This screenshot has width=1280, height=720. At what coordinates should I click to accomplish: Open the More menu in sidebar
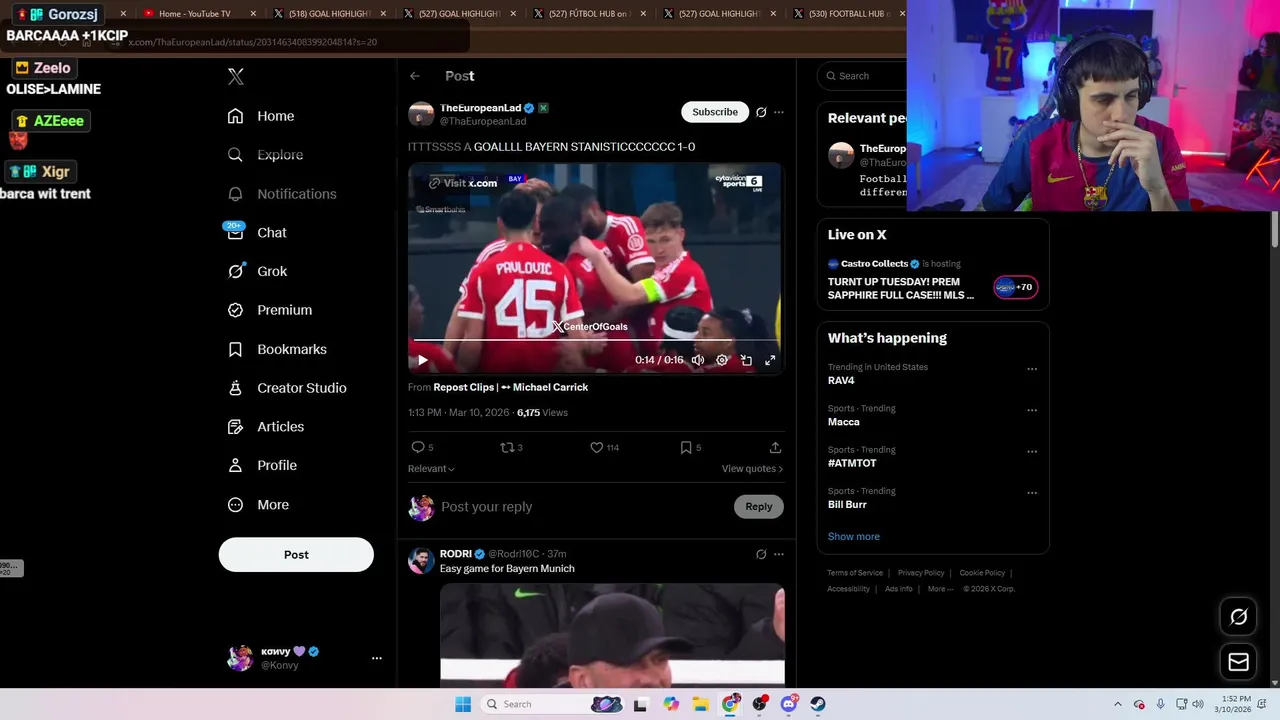tap(258, 505)
